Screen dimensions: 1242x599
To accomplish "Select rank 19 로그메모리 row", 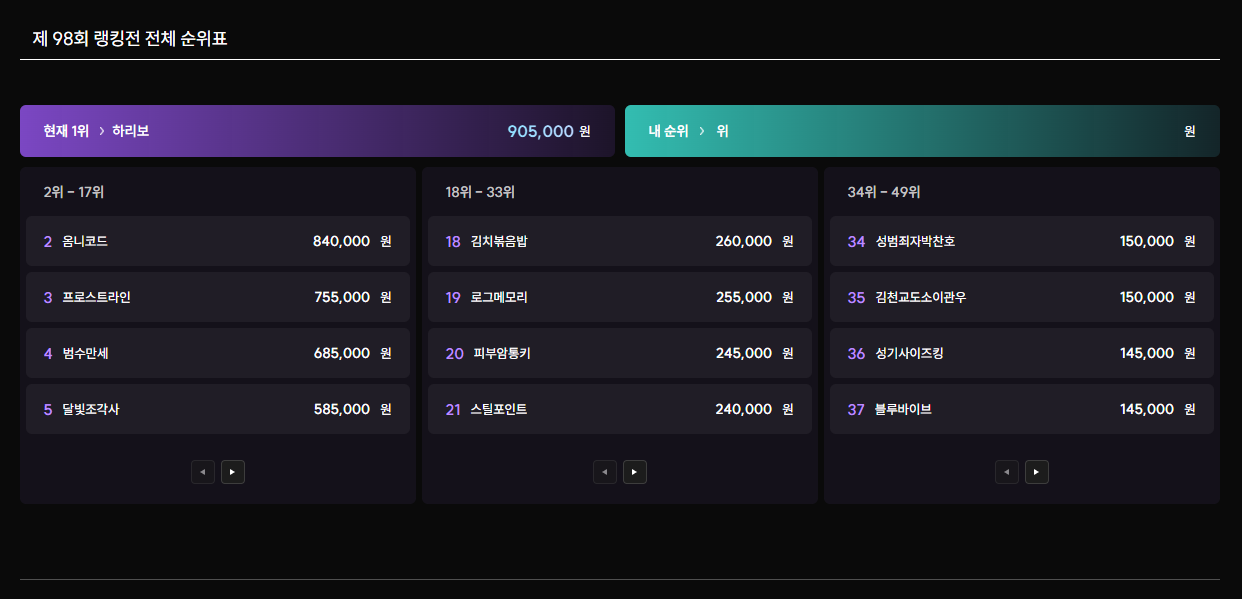I will [620, 297].
